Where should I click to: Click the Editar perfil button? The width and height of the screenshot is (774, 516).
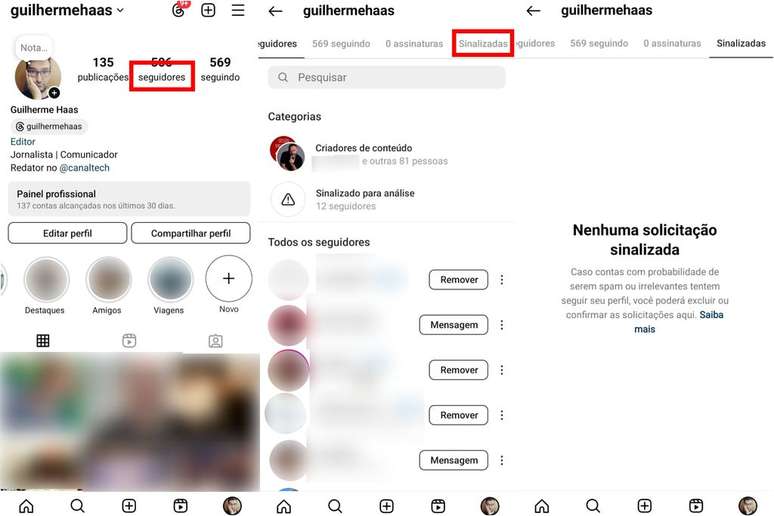[x=68, y=233]
